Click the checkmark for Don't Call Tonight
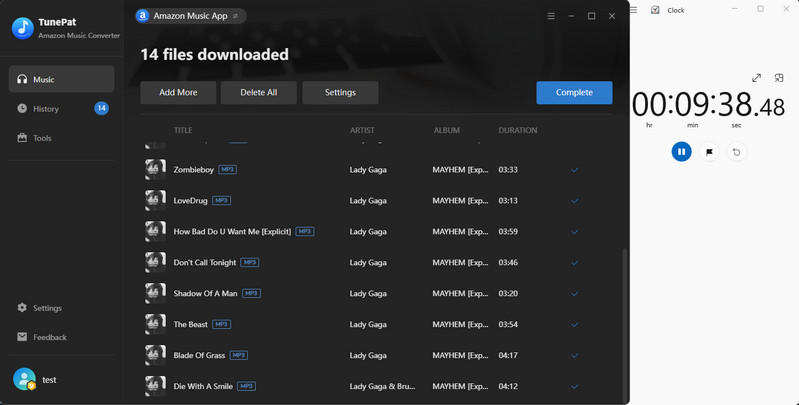Image resolution: width=799 pixels, height=405 pixels. (575, 263)
